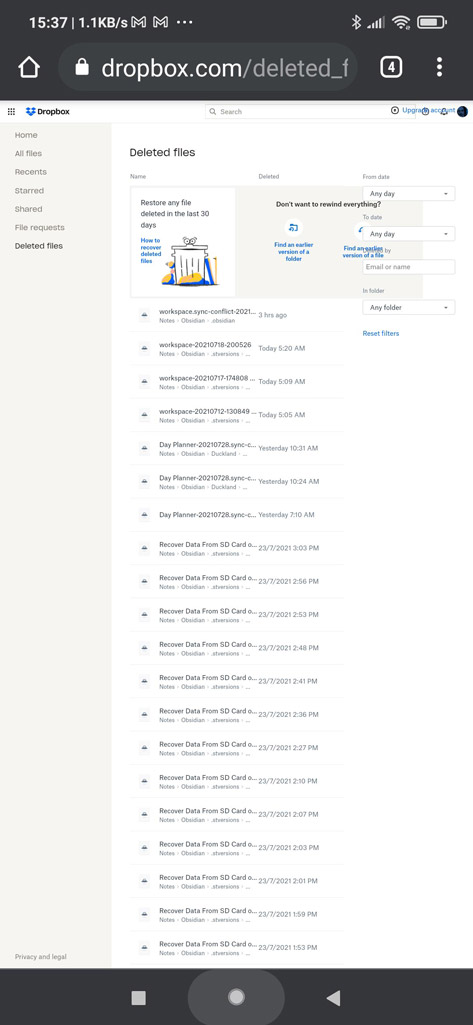Click Upgrade account link
Viewport: 473px width, 1025px height.
pos(429,110)
